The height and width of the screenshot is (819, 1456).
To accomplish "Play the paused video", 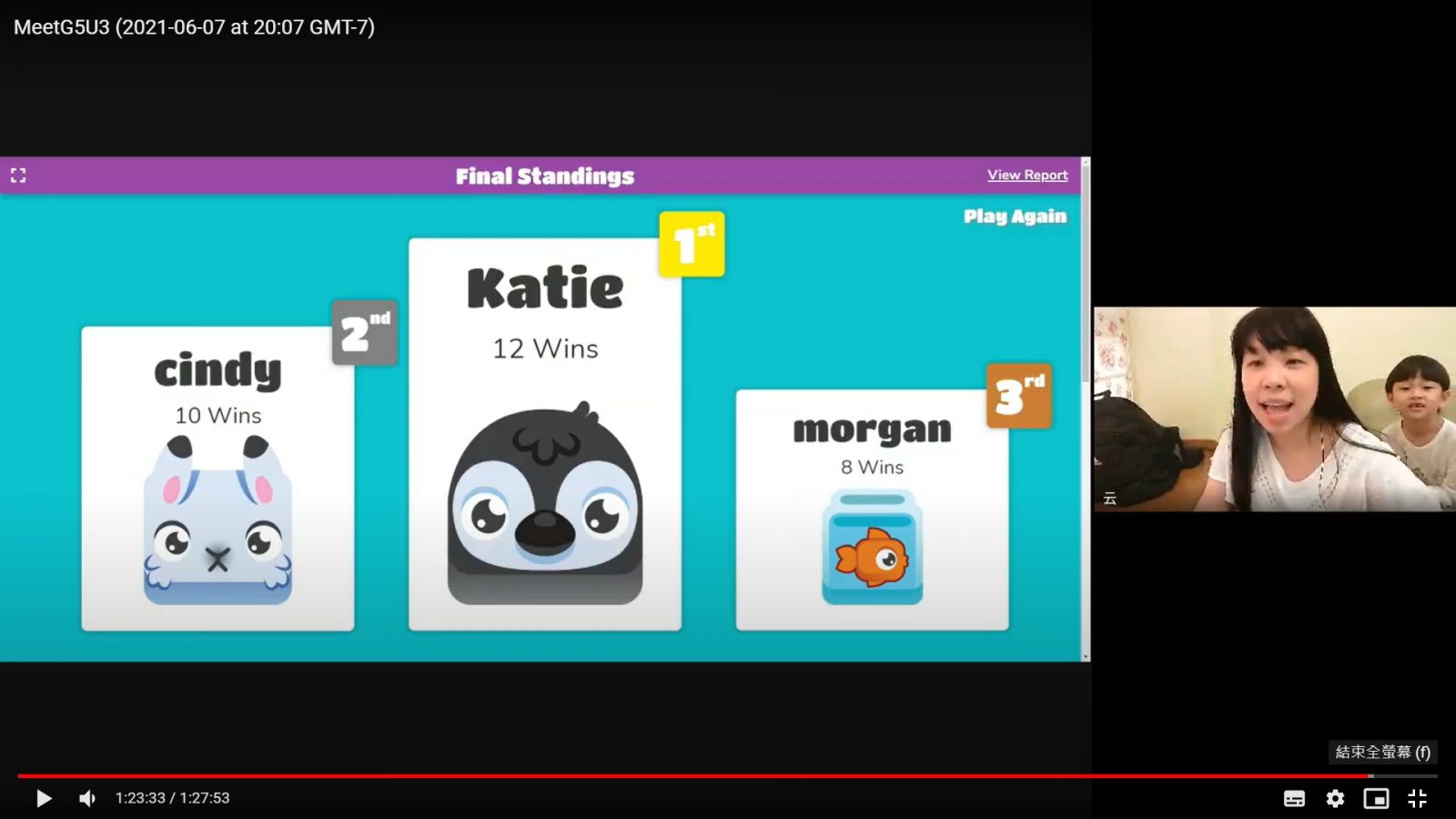I will coord(43,798).
